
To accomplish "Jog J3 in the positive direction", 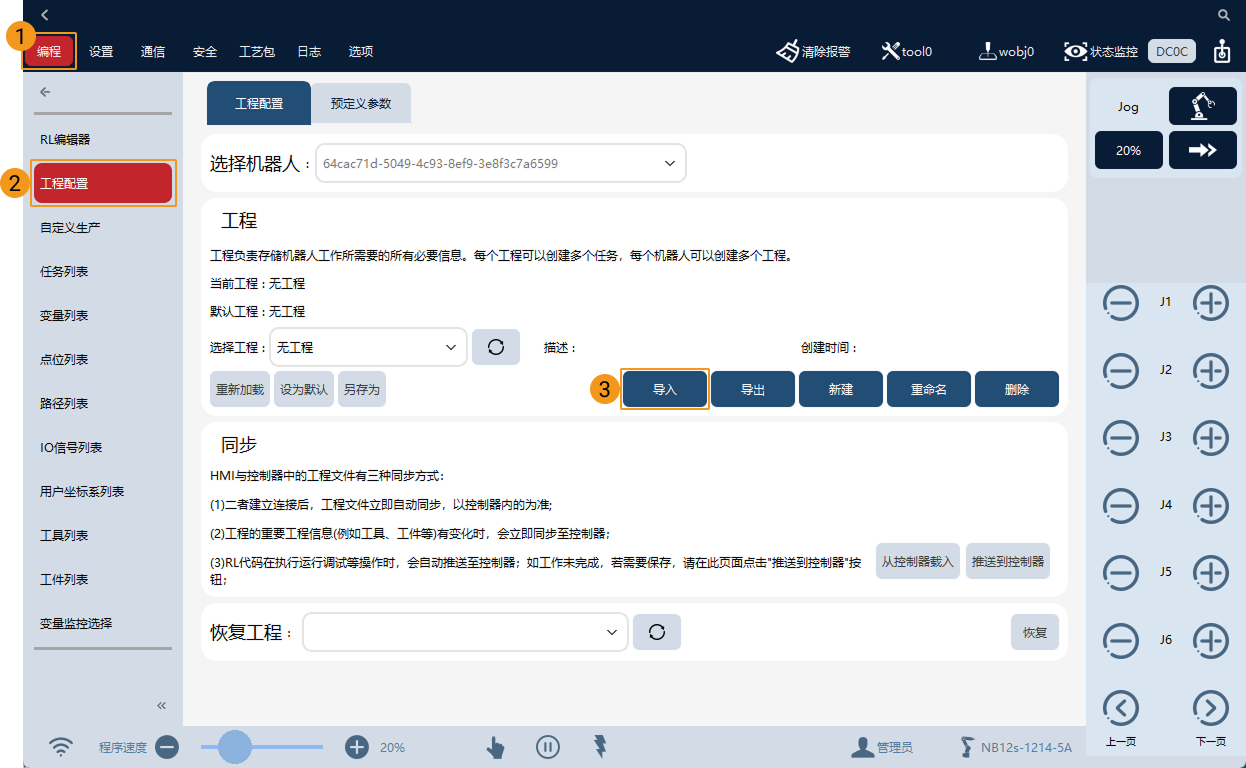I will click(1211, 438).
